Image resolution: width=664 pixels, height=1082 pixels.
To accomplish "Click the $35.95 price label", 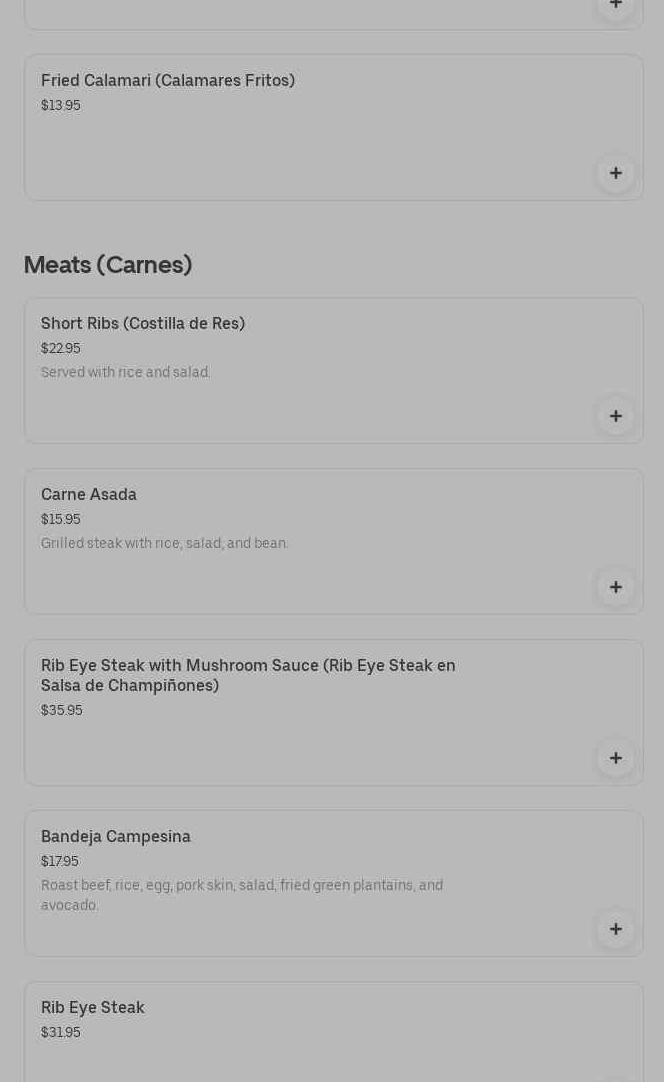I will coord(62,711).
